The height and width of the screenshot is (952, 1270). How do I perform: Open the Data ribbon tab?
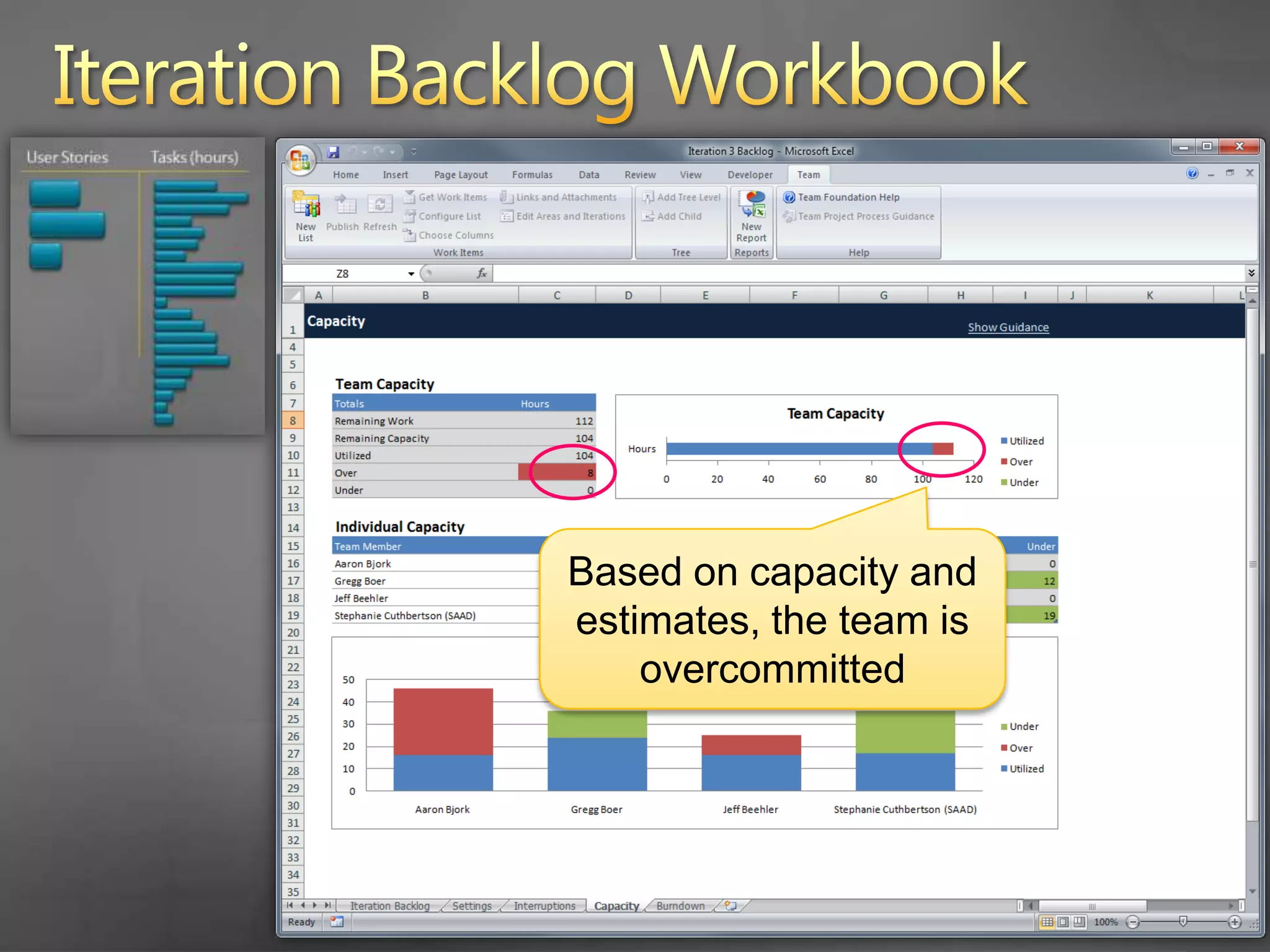tap(588, 175)
